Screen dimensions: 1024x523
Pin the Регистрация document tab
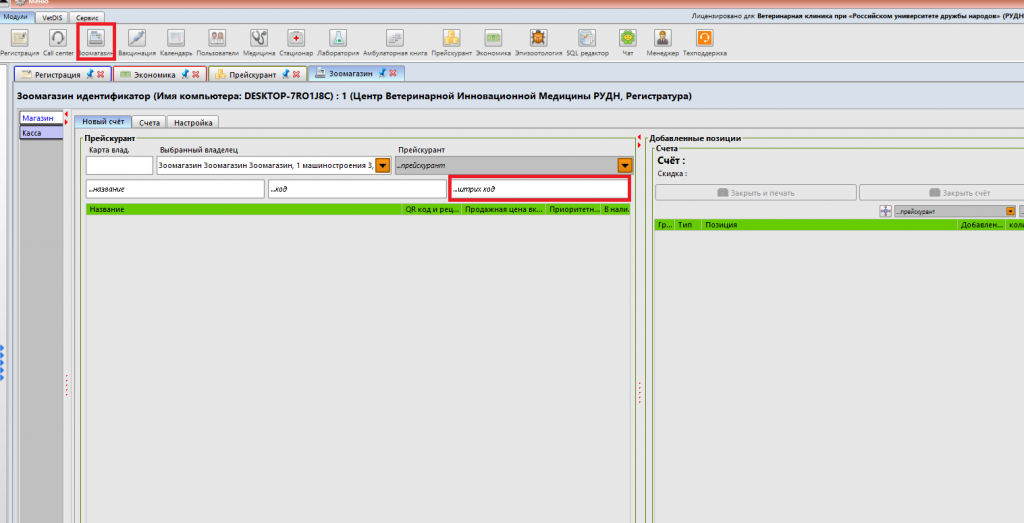[x=89, y=75]
